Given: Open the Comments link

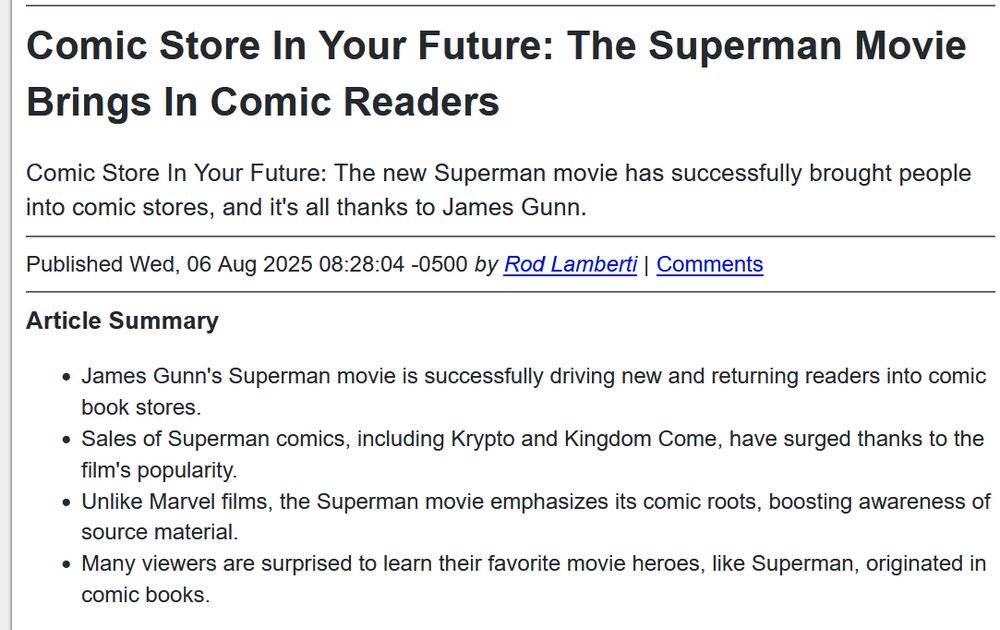Looking at the screenshot, I should coord(709,264).
